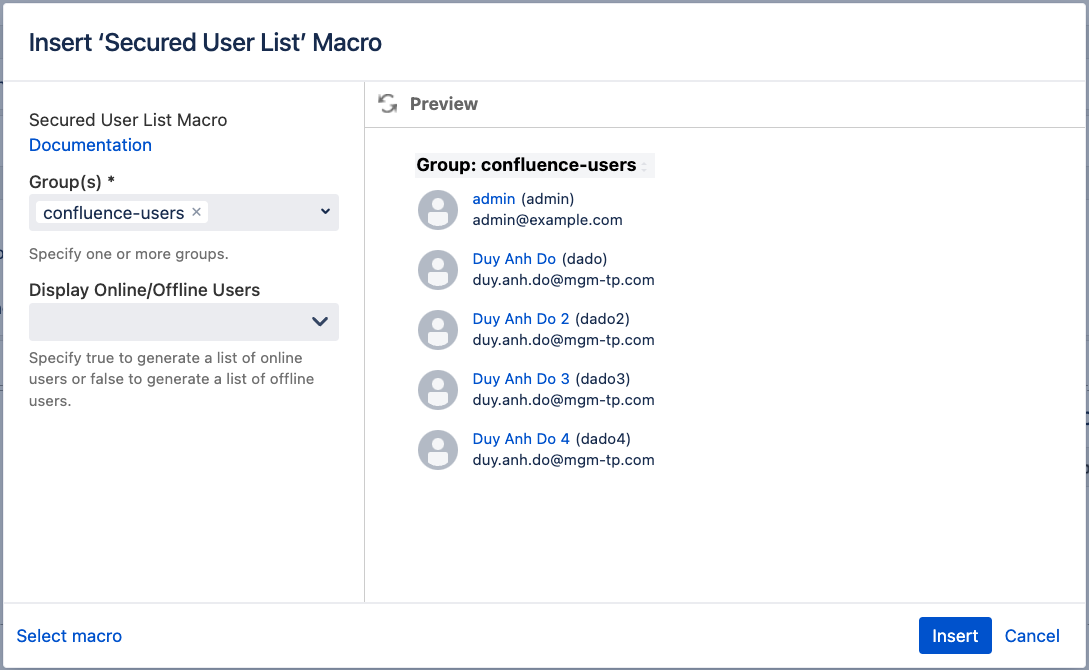Viewport: 1089px width, 670px height.
Task: Click the Preview refresh icon
Action: (387, 103)
